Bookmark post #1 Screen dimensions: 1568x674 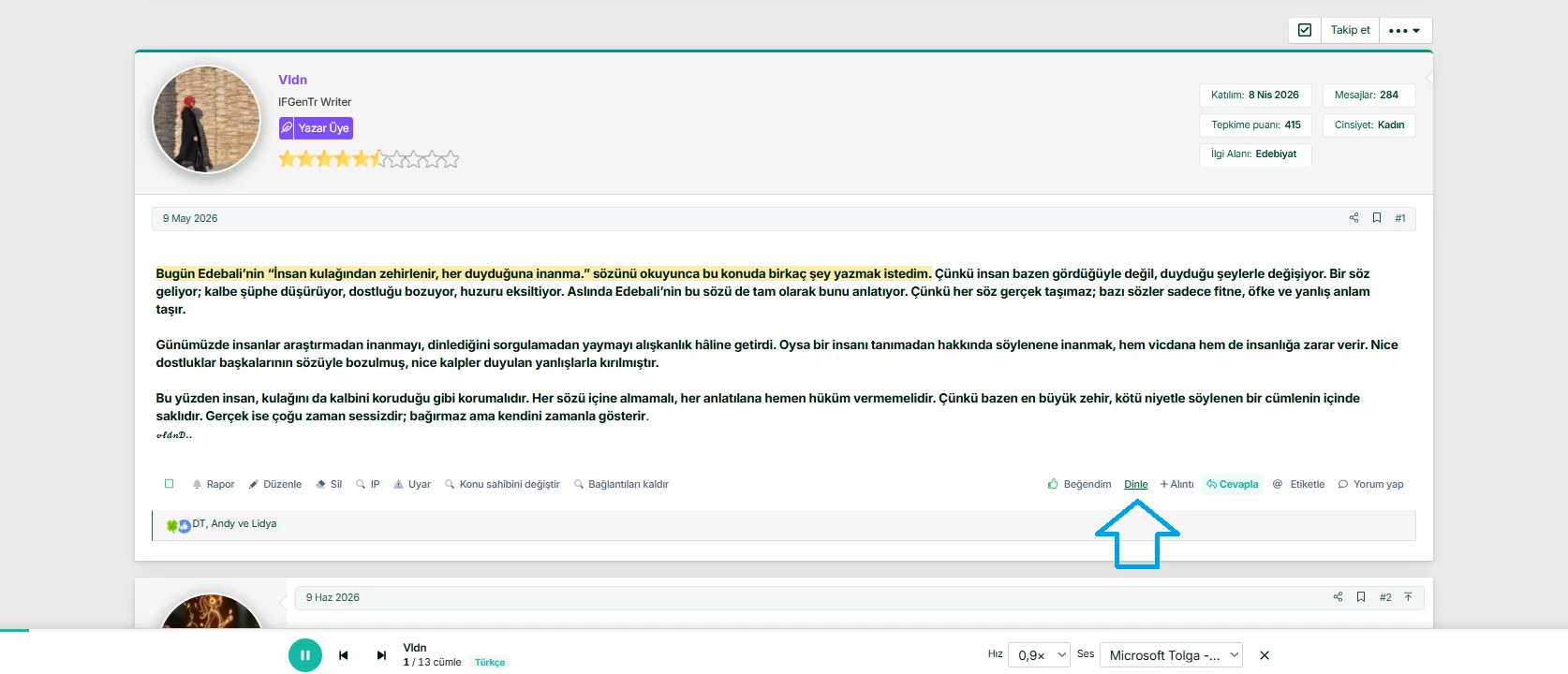1377,218
